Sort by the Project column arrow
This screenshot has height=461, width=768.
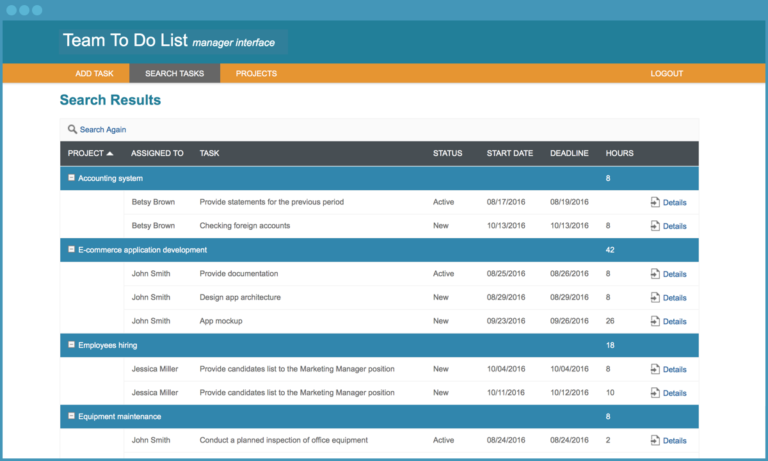tap(110, 154)
